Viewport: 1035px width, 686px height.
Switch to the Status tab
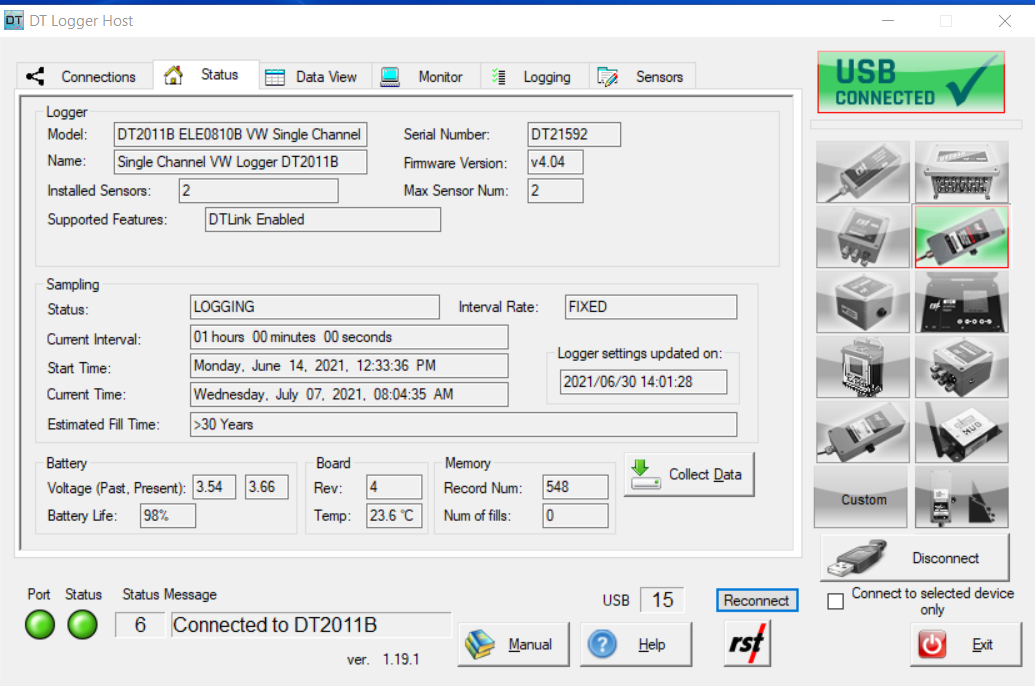click(206, 75)
